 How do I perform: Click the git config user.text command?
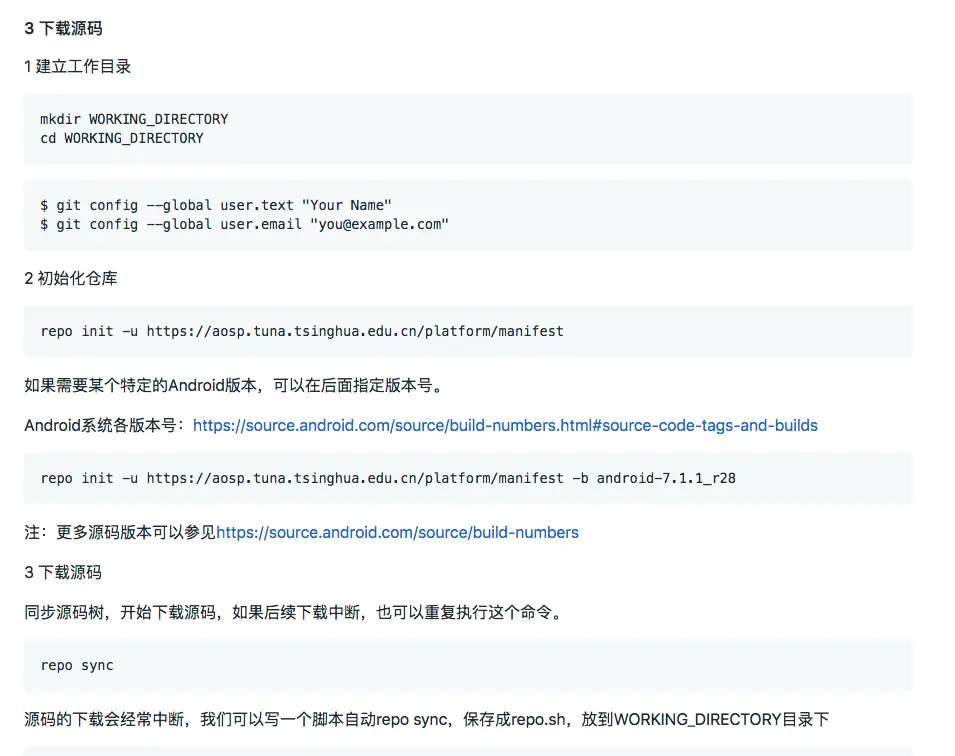[216, 204]
